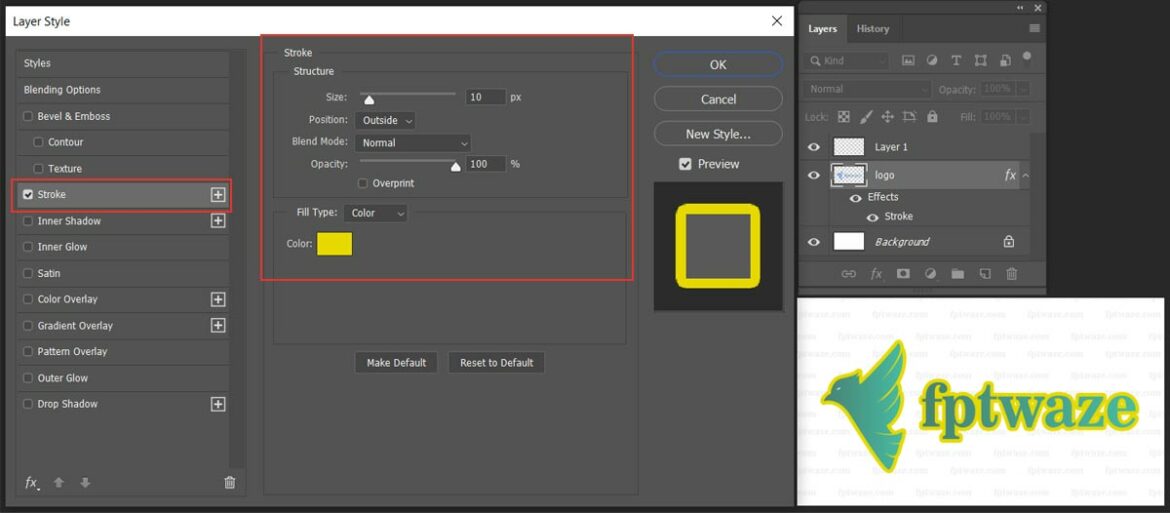Open the layer blend mode Normal dropdown
1170x513 pixels.
coord(868,89)
